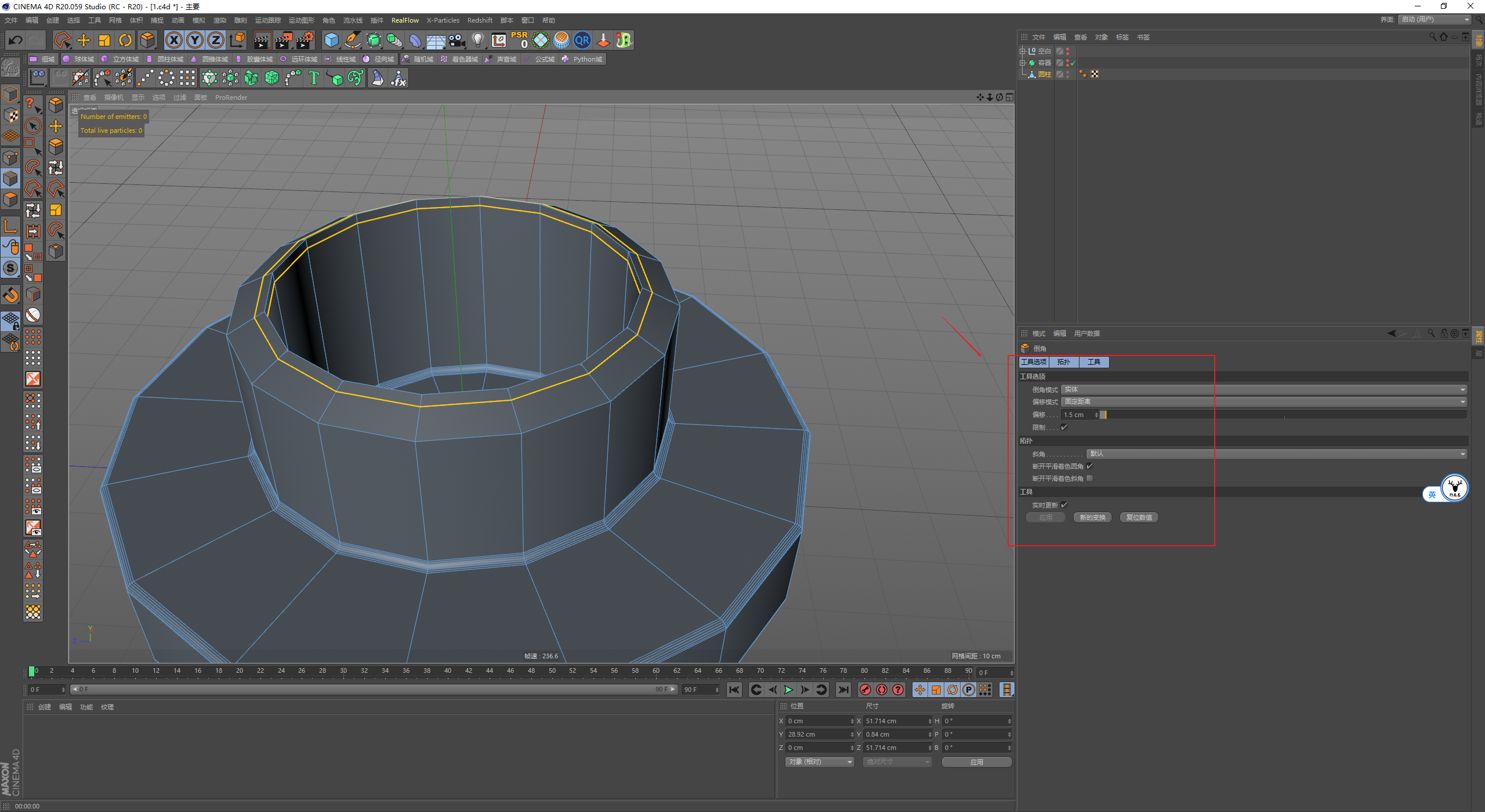
Task: Click the 新的变换 button
Action: coord(1092,517)
